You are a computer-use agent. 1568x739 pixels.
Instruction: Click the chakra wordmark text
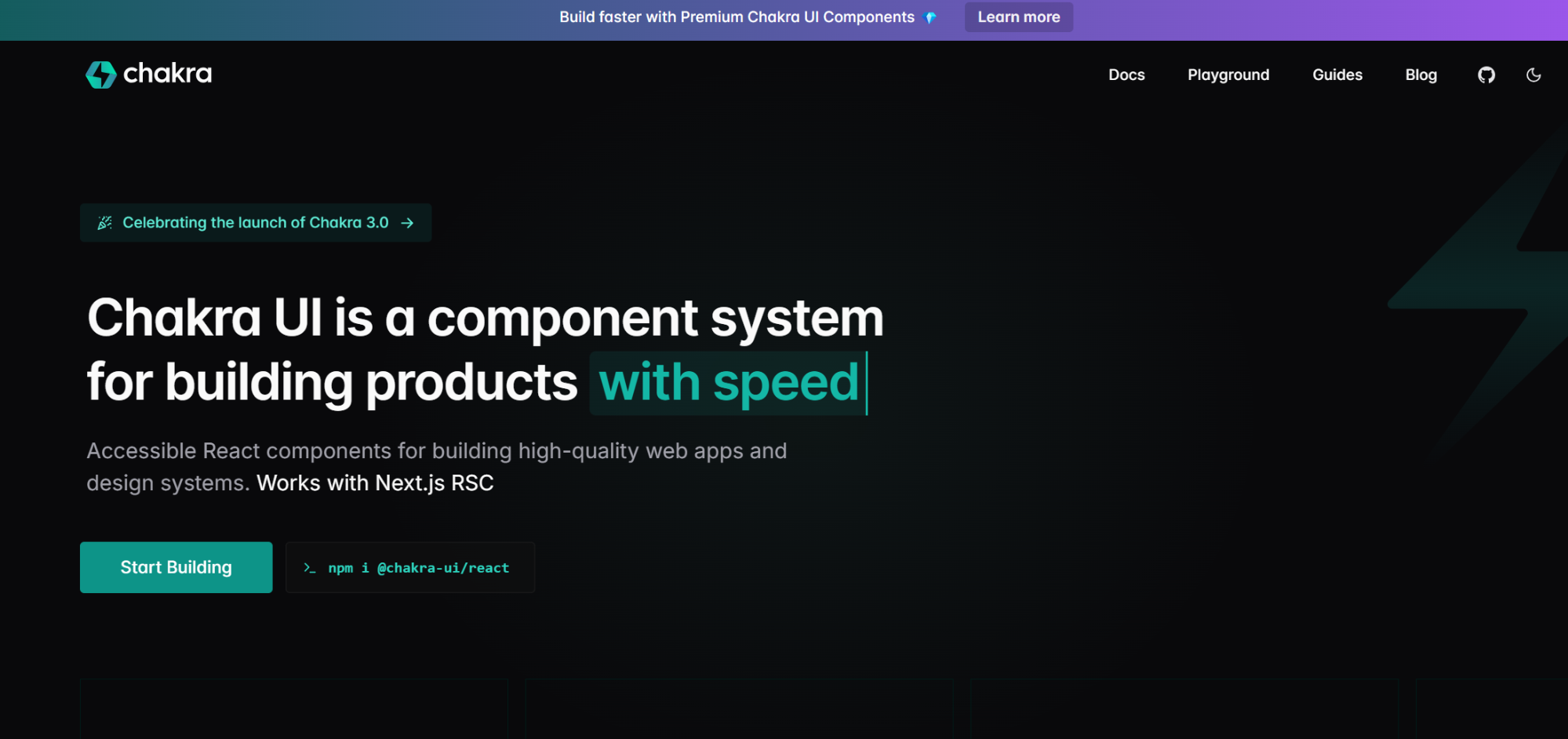coord(168,74)
